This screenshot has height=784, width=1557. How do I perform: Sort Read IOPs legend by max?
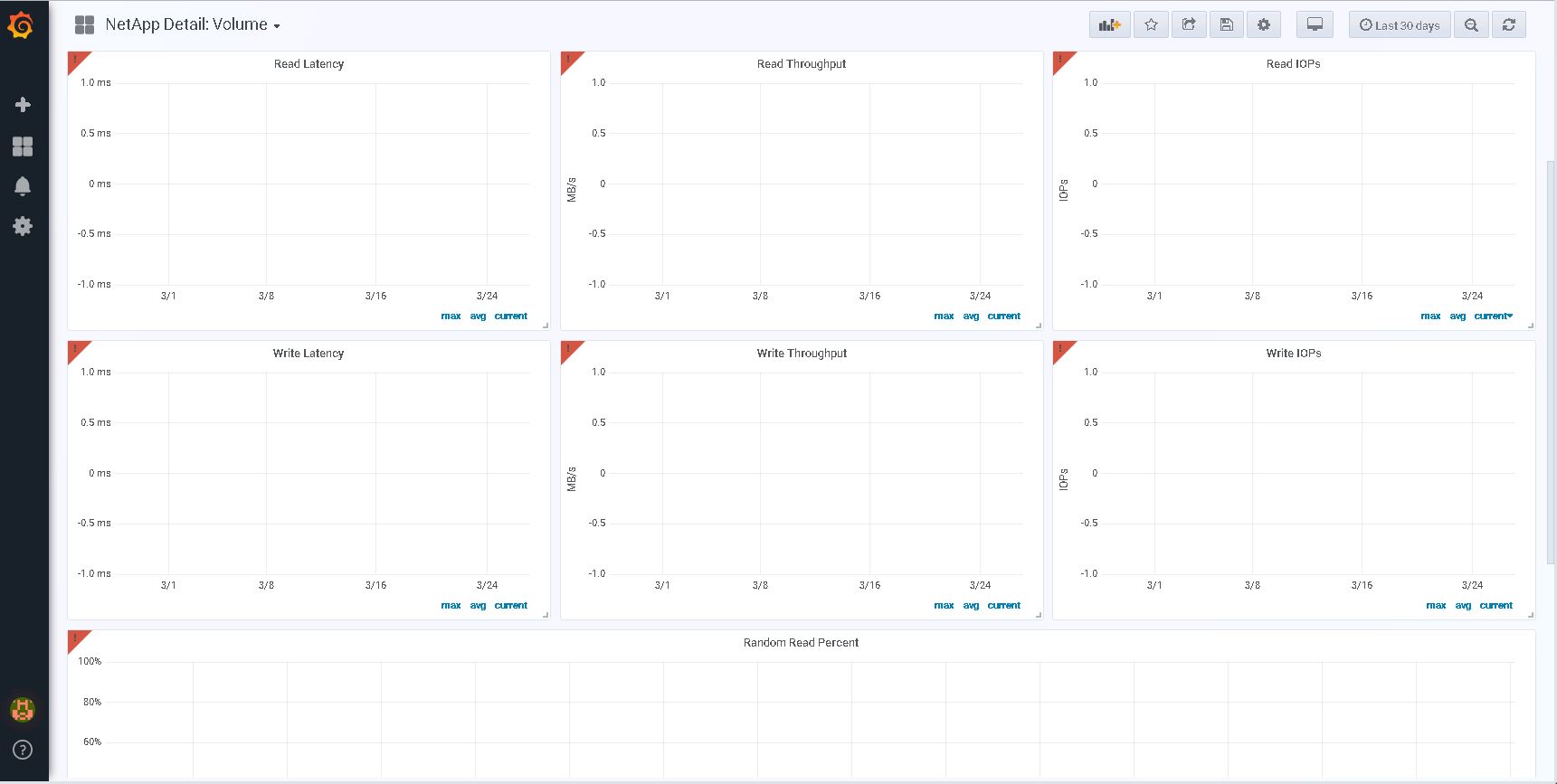point(1430,316)
